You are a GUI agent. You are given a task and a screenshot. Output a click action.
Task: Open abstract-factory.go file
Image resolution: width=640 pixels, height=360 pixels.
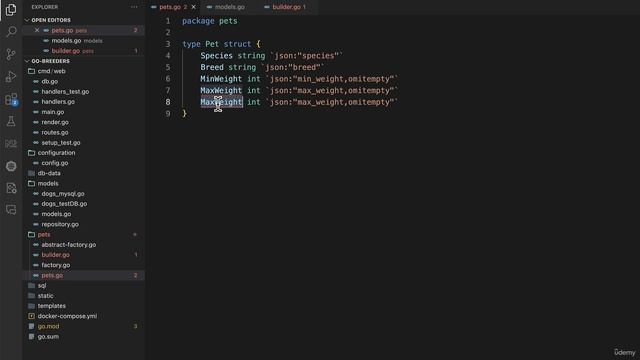[x=69, y=244]
